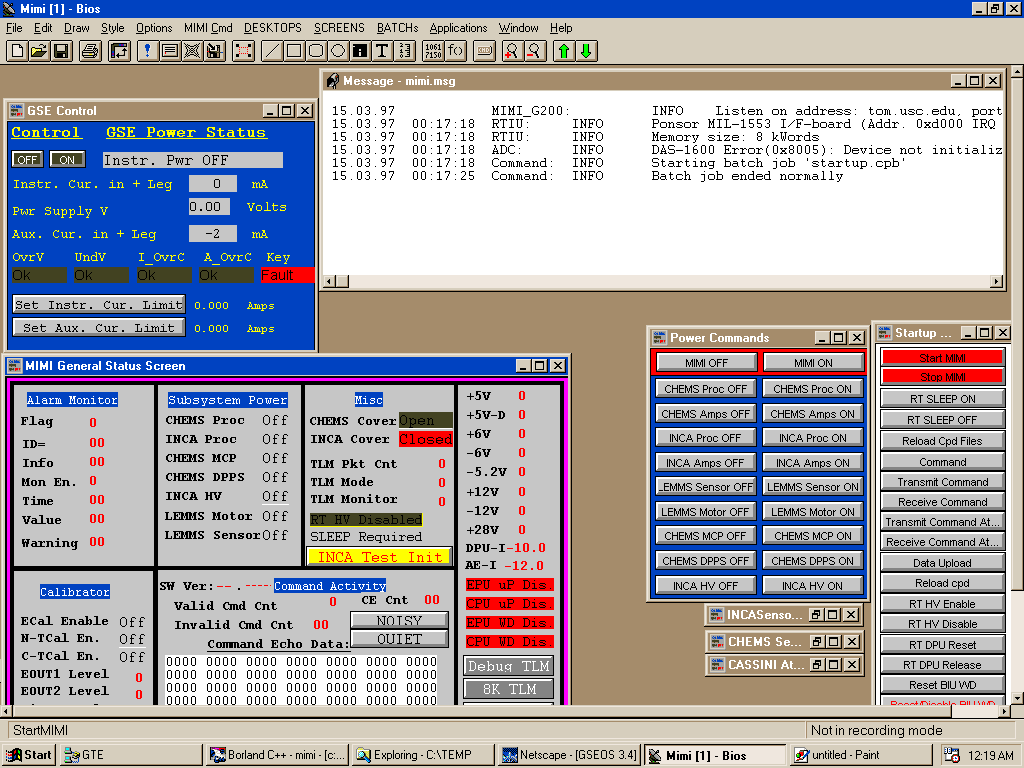The width and height of the screenshot is (1024, 768).
Task: Click the Print toolbar icon
Action: click(x=90, y=51)
